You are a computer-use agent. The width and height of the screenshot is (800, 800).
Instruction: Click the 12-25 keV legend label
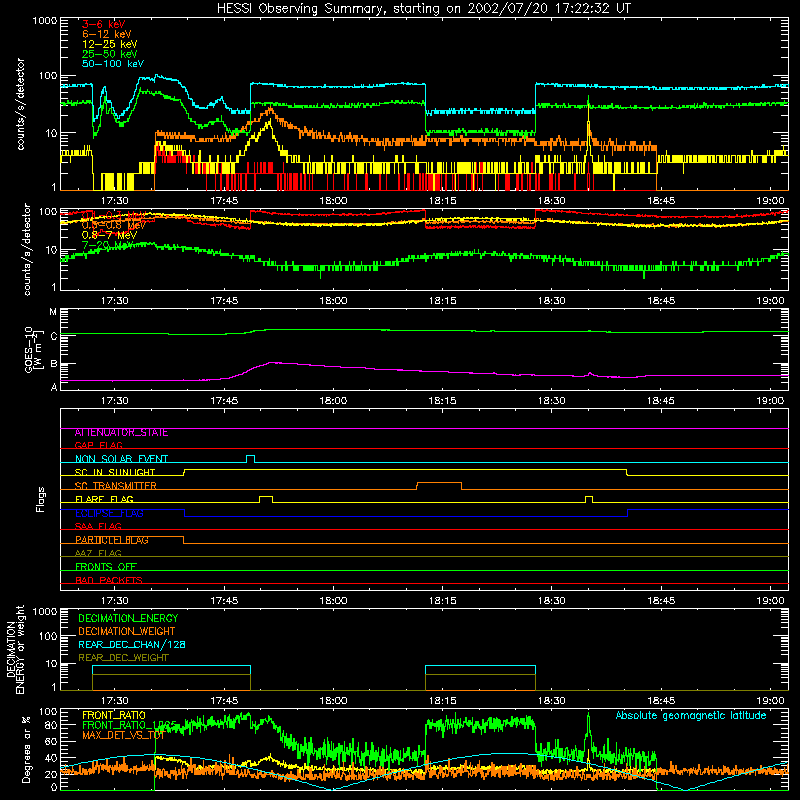point(110,44)
